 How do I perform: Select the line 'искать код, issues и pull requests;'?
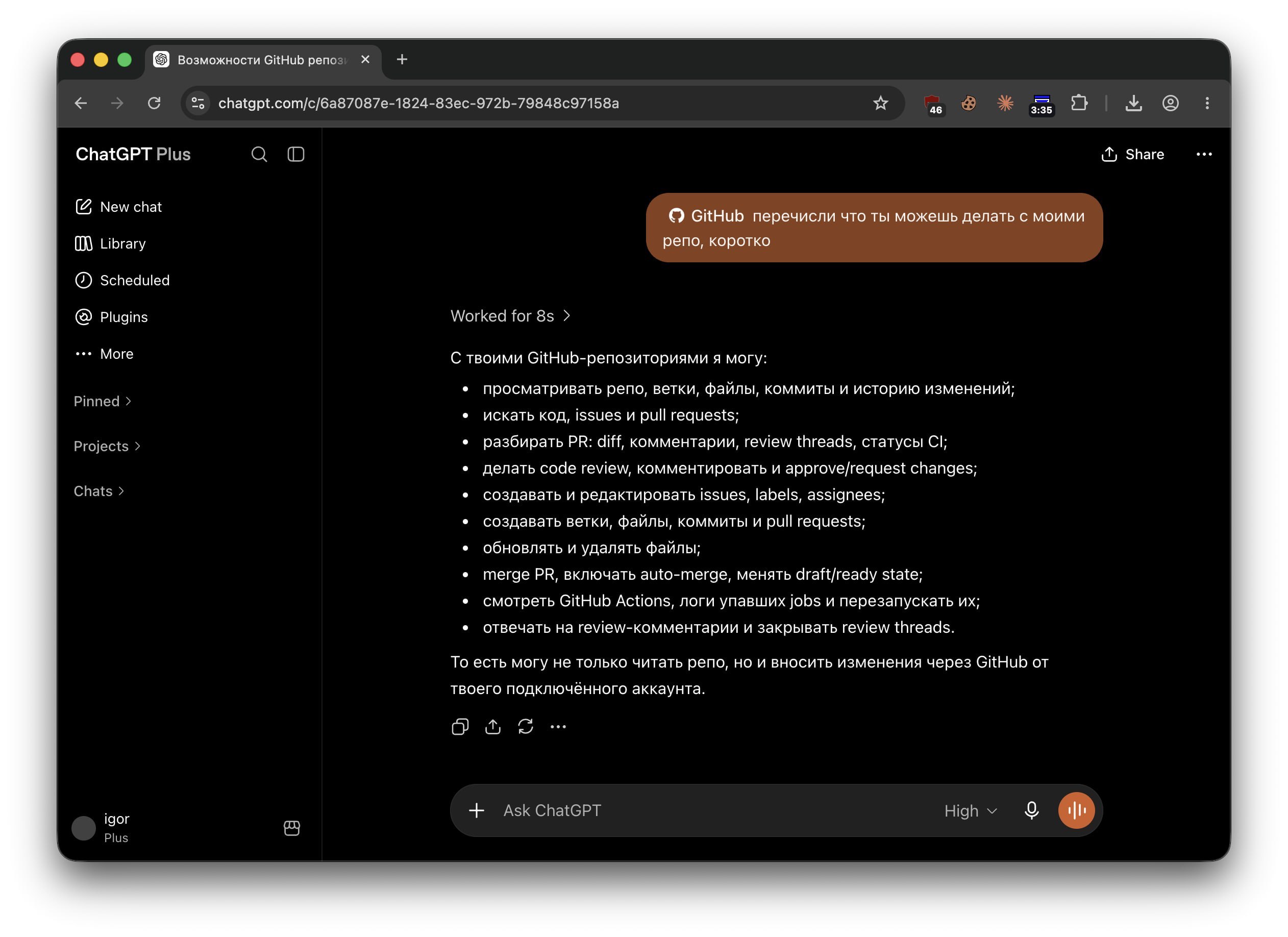610,415
